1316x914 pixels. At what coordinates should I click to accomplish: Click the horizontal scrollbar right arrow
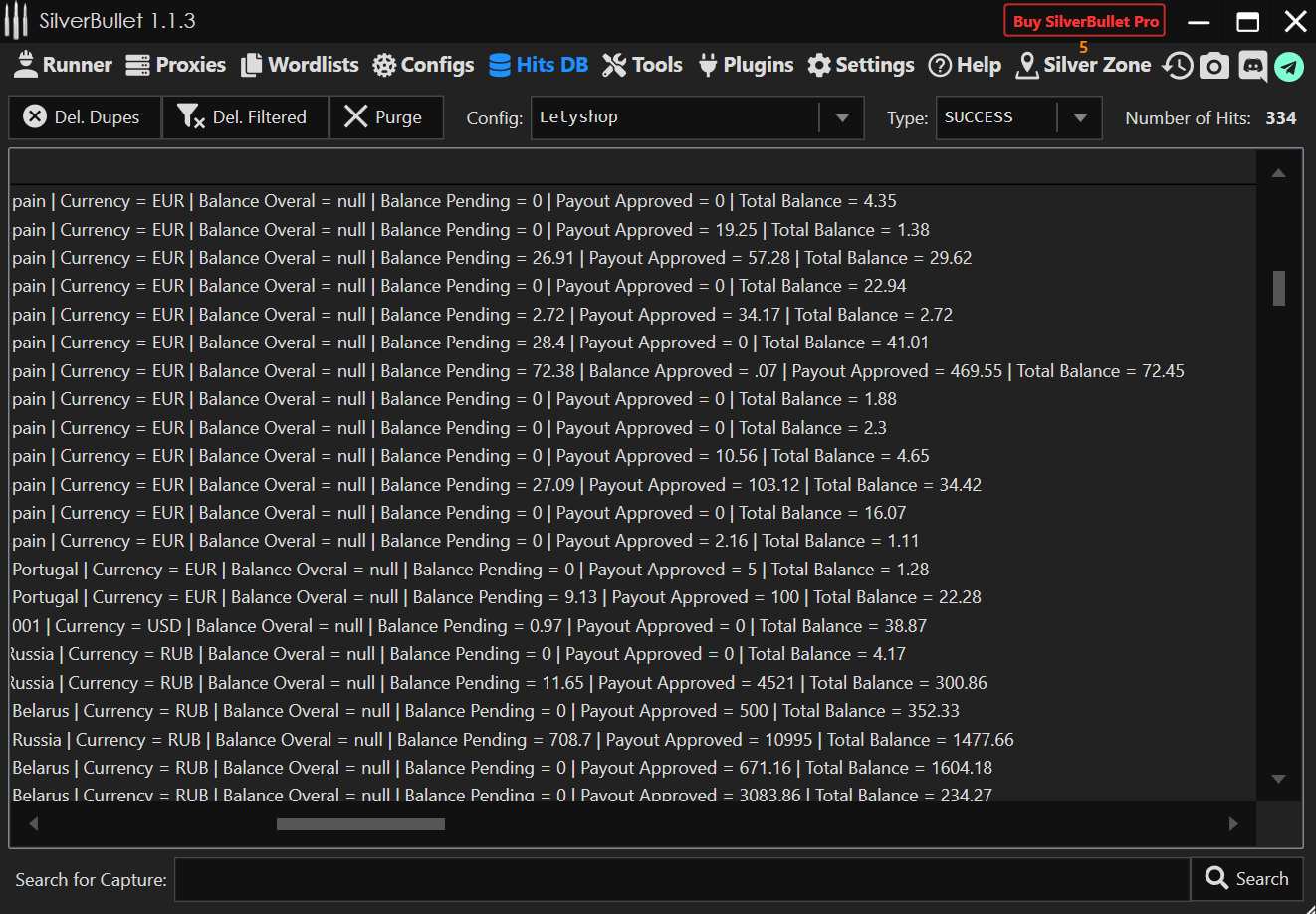point(1233,823)
